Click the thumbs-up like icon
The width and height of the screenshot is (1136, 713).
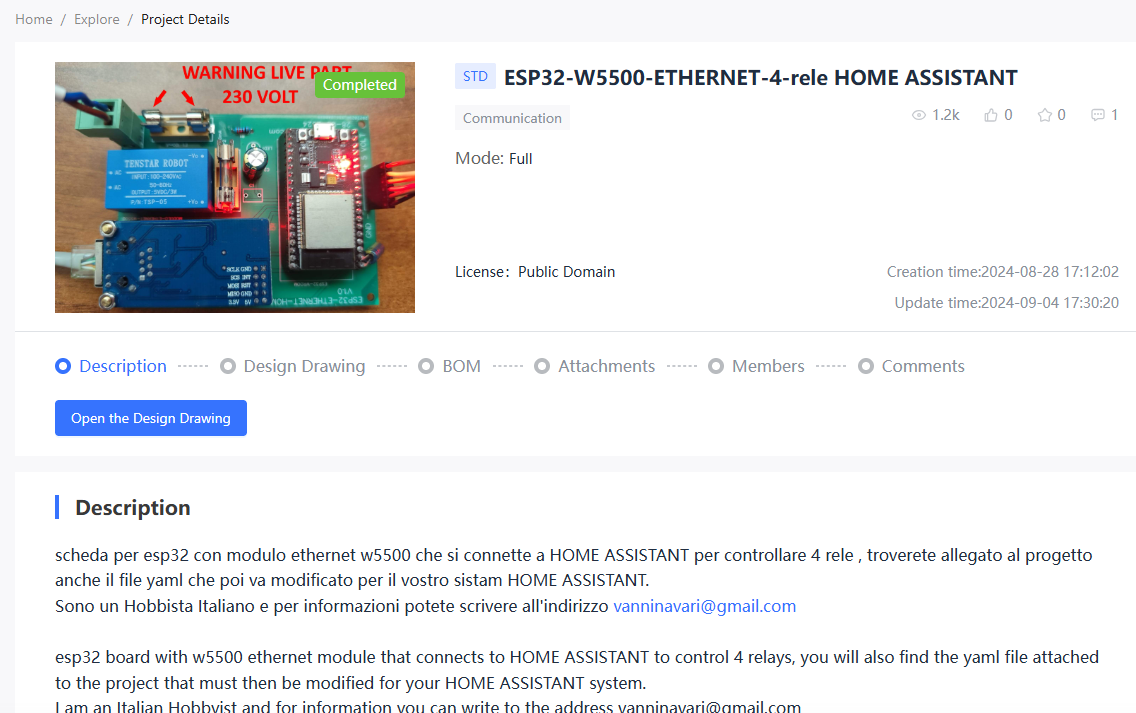pos(991,116)
